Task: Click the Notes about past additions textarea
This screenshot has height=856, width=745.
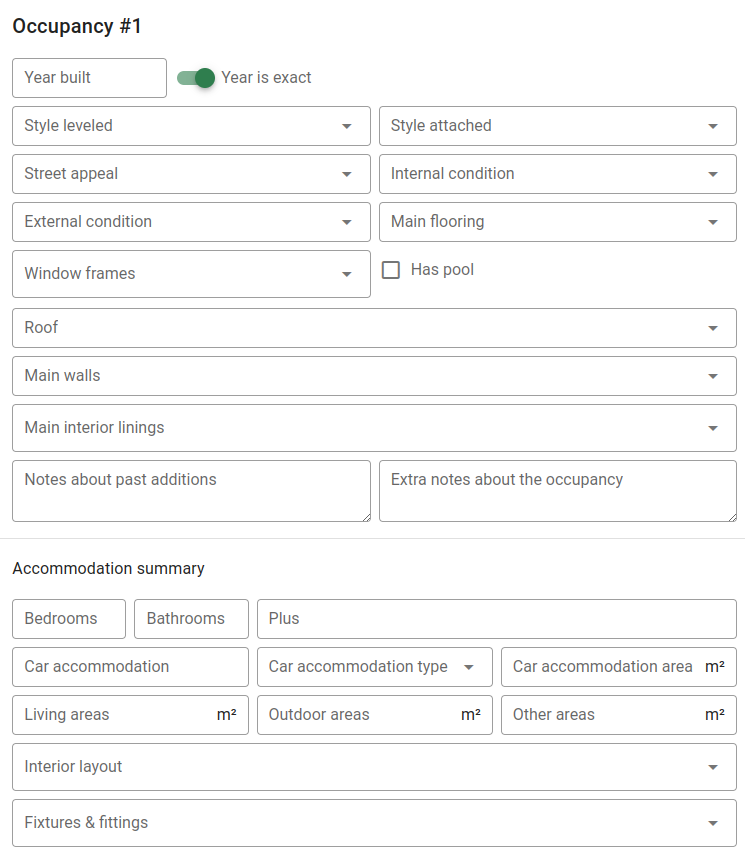Action: 191,491
